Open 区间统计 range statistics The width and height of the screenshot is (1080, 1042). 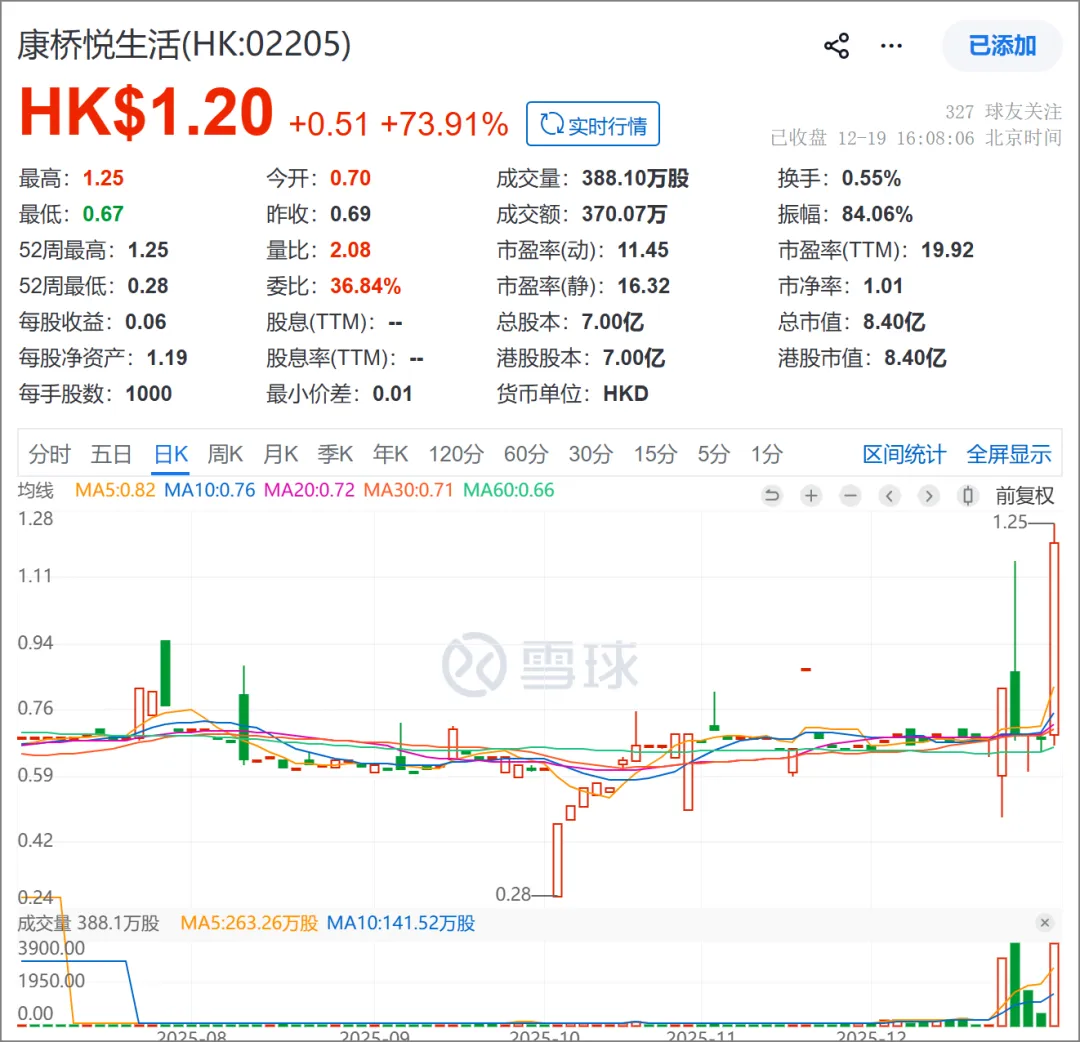tap(904, 454)
